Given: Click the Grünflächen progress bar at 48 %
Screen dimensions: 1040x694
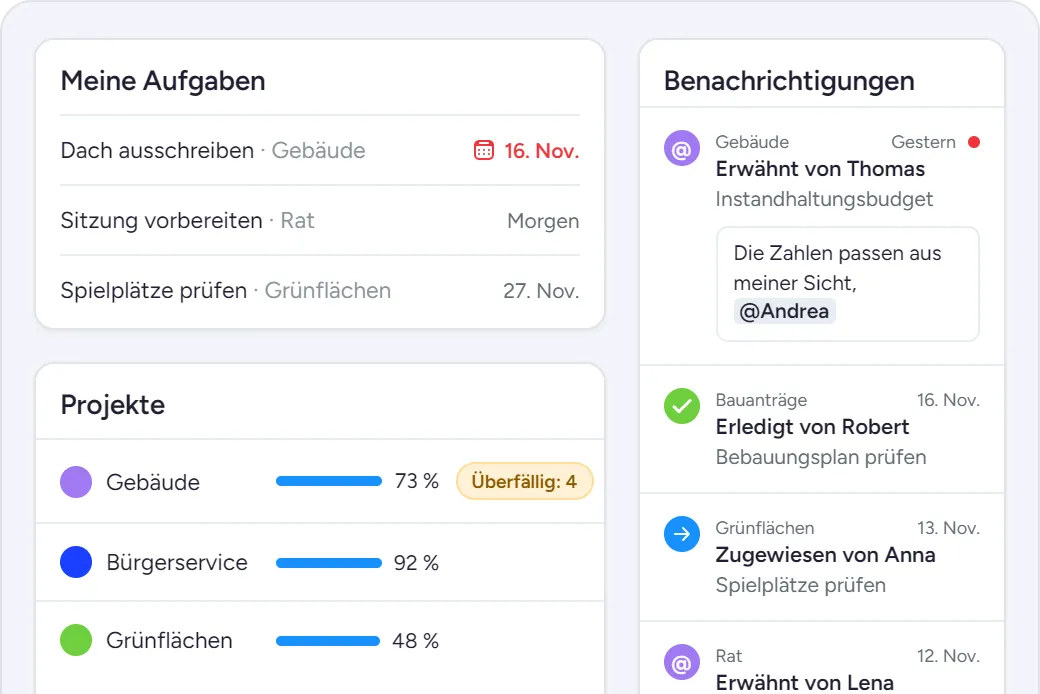Looking at the screenshot, I should tap(328, 641).
